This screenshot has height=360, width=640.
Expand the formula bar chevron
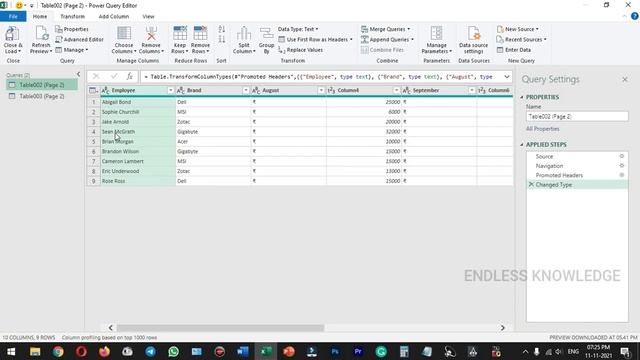(x=507, y=77)
